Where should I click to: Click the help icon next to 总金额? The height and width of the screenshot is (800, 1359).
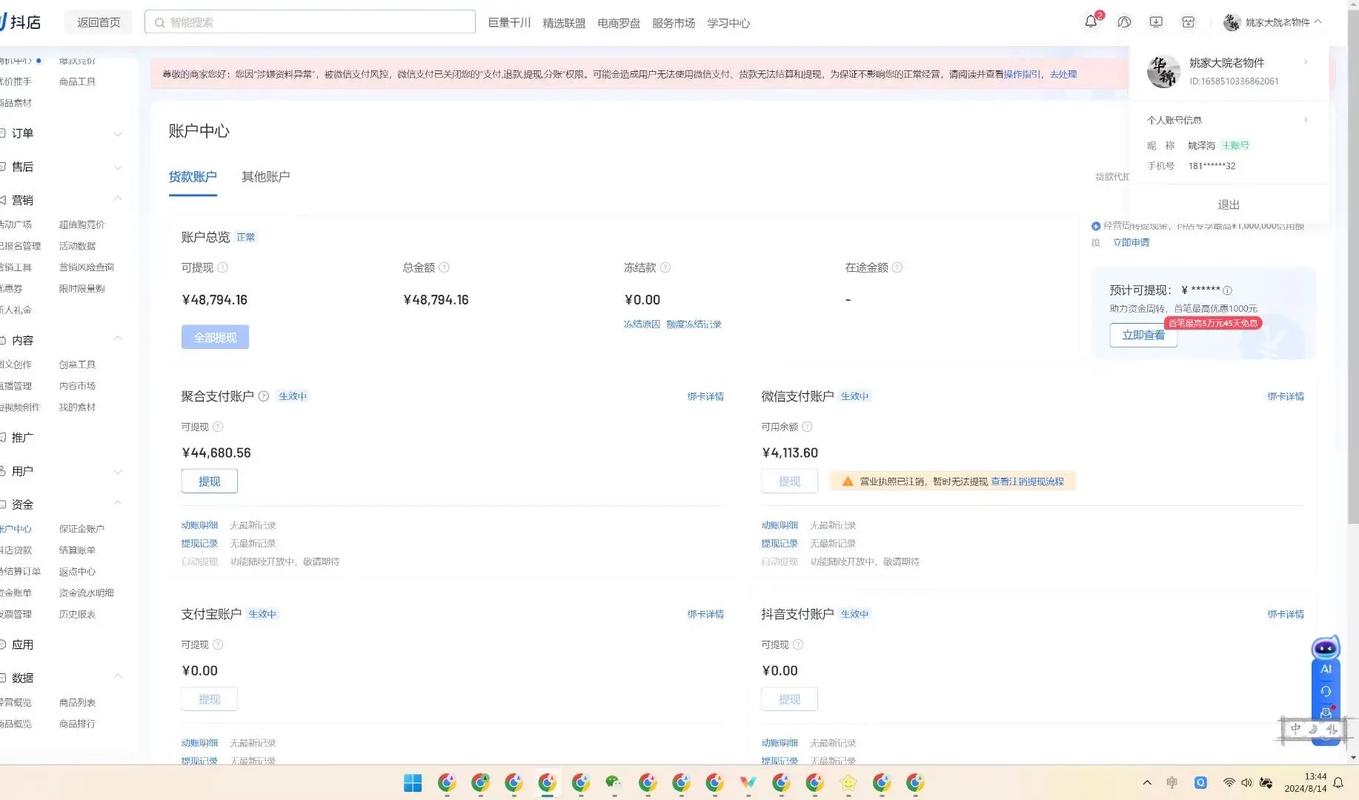(444, 268)
